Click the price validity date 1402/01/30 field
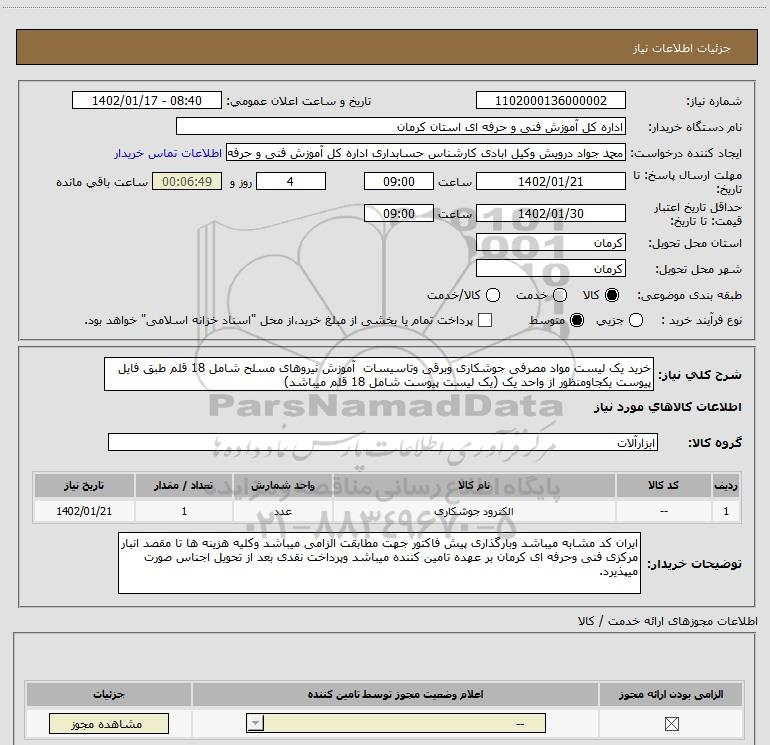 click(550, 214)
